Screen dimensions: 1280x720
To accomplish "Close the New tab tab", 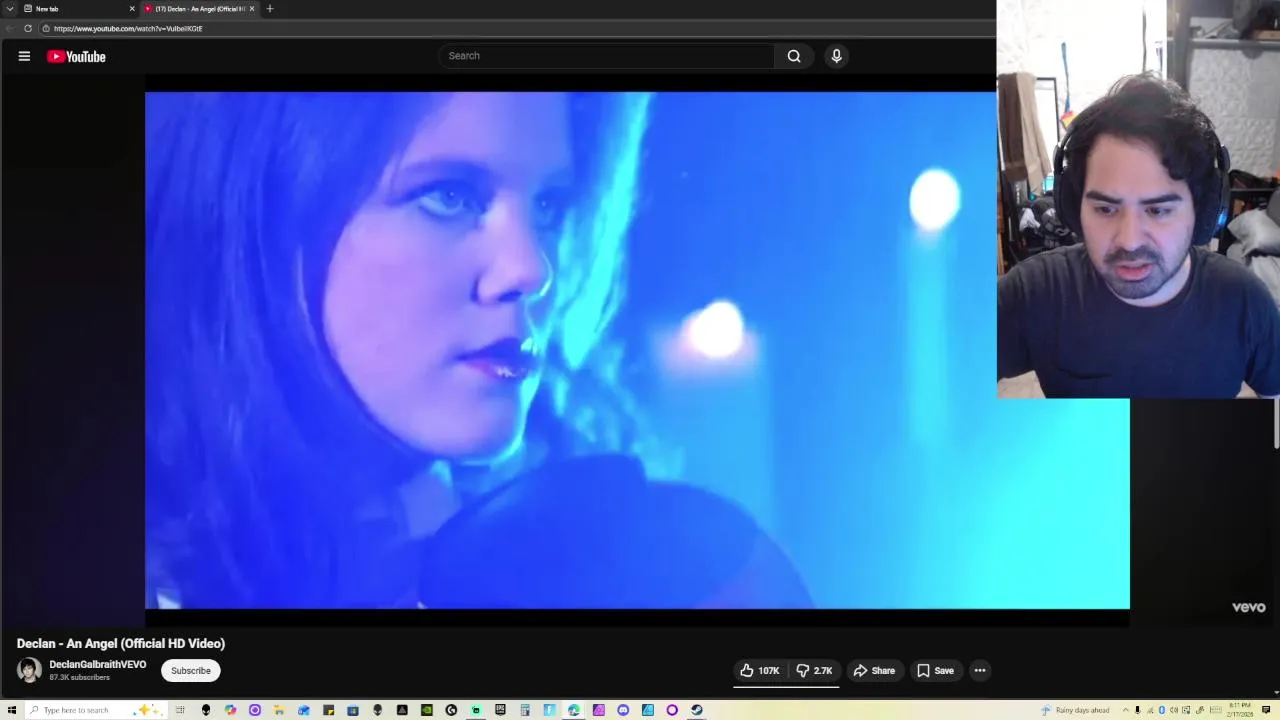I will click(x=132, y=9).
